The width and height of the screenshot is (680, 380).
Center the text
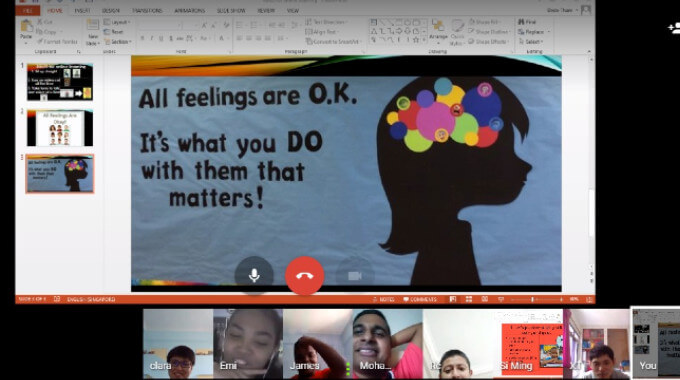pos(249,39)
